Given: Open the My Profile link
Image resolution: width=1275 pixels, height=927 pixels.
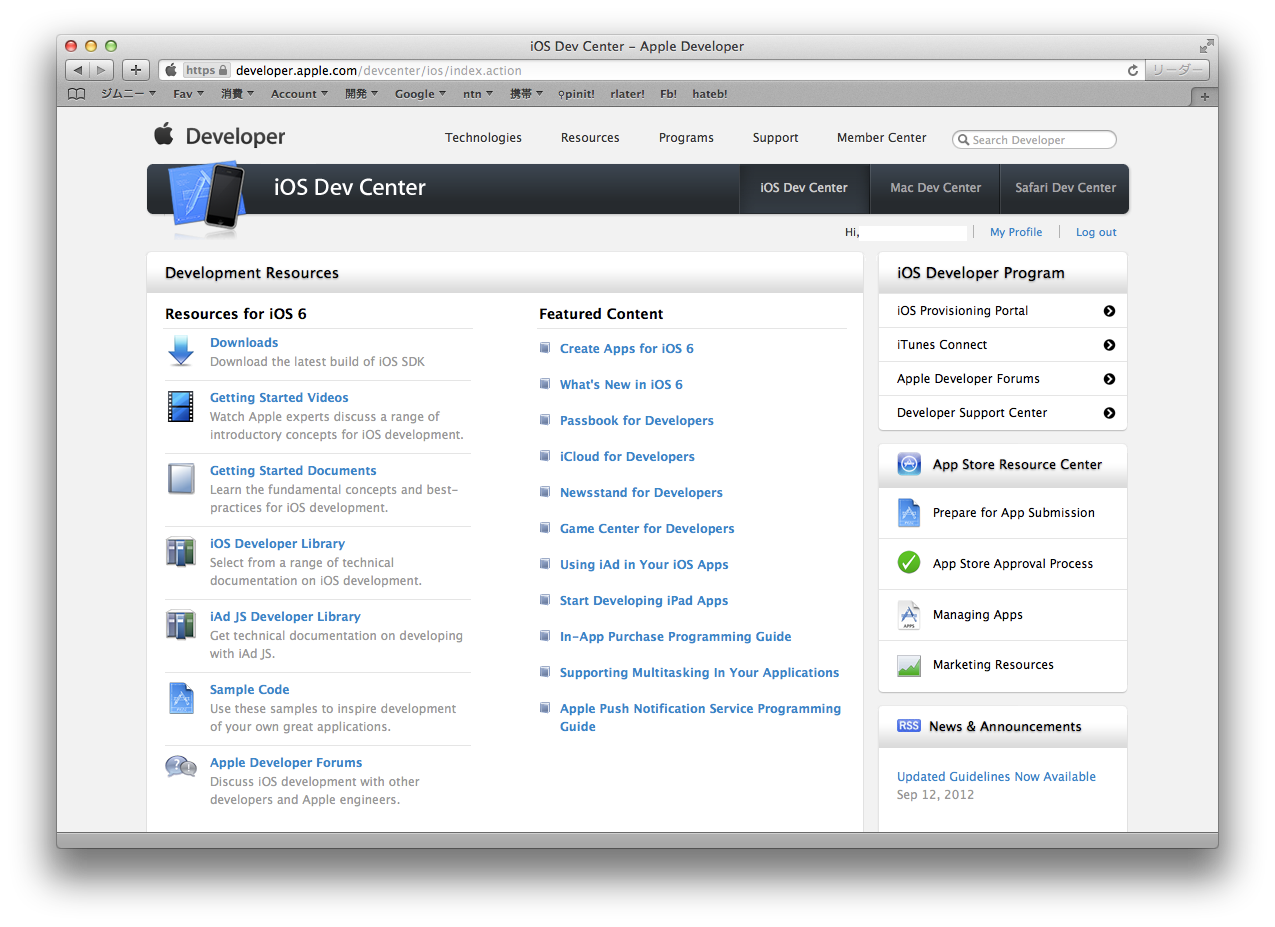Looking at the screenshot, I should 1016,232.
